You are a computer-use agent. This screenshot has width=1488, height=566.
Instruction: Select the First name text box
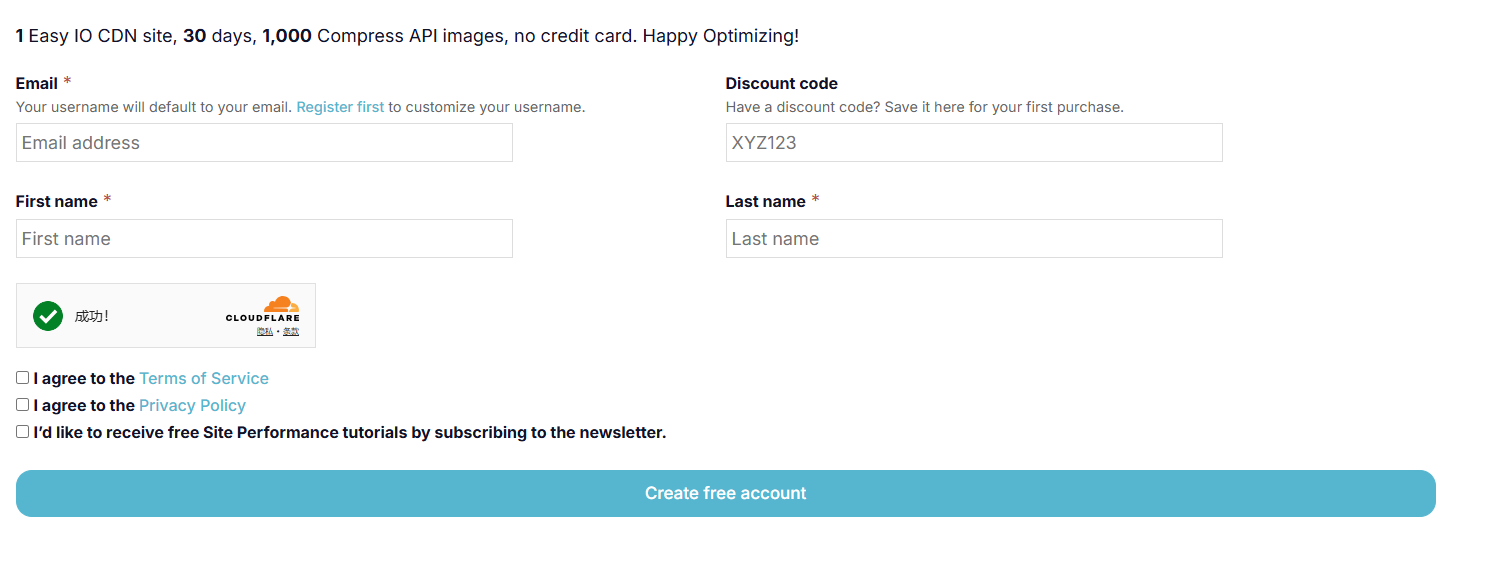click(x=264, y=239)
